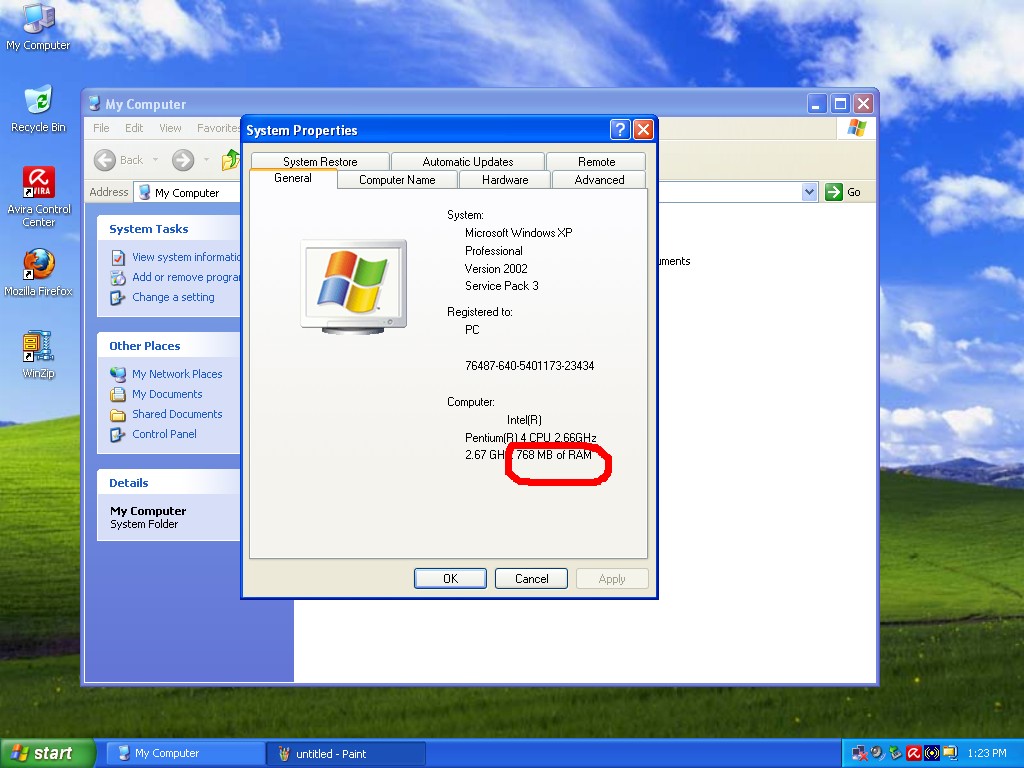Launch Avira Control Center from desktop
Viewport: 1024px width, 768px height.
click(x=39, y=196)
